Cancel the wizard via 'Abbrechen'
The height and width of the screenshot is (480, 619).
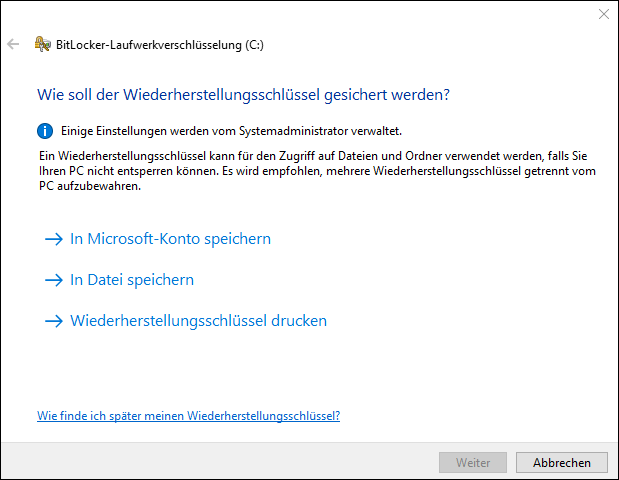click(562, 463)
